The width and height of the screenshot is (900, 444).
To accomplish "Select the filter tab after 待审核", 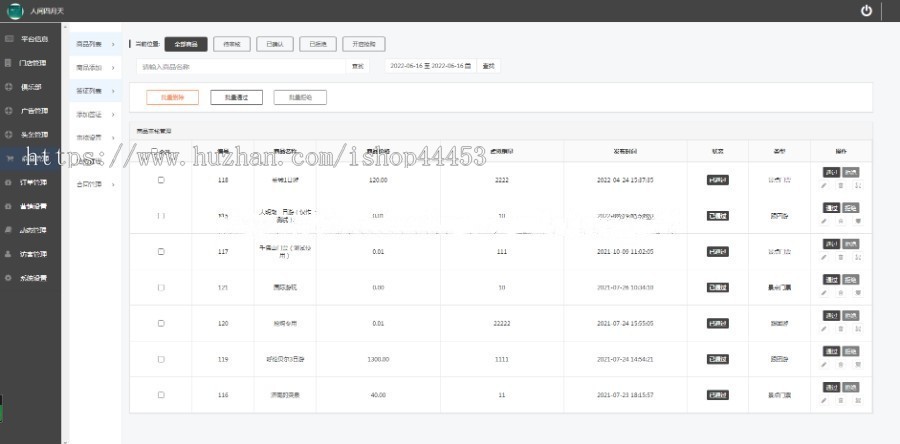I will [x=274, y=44].
